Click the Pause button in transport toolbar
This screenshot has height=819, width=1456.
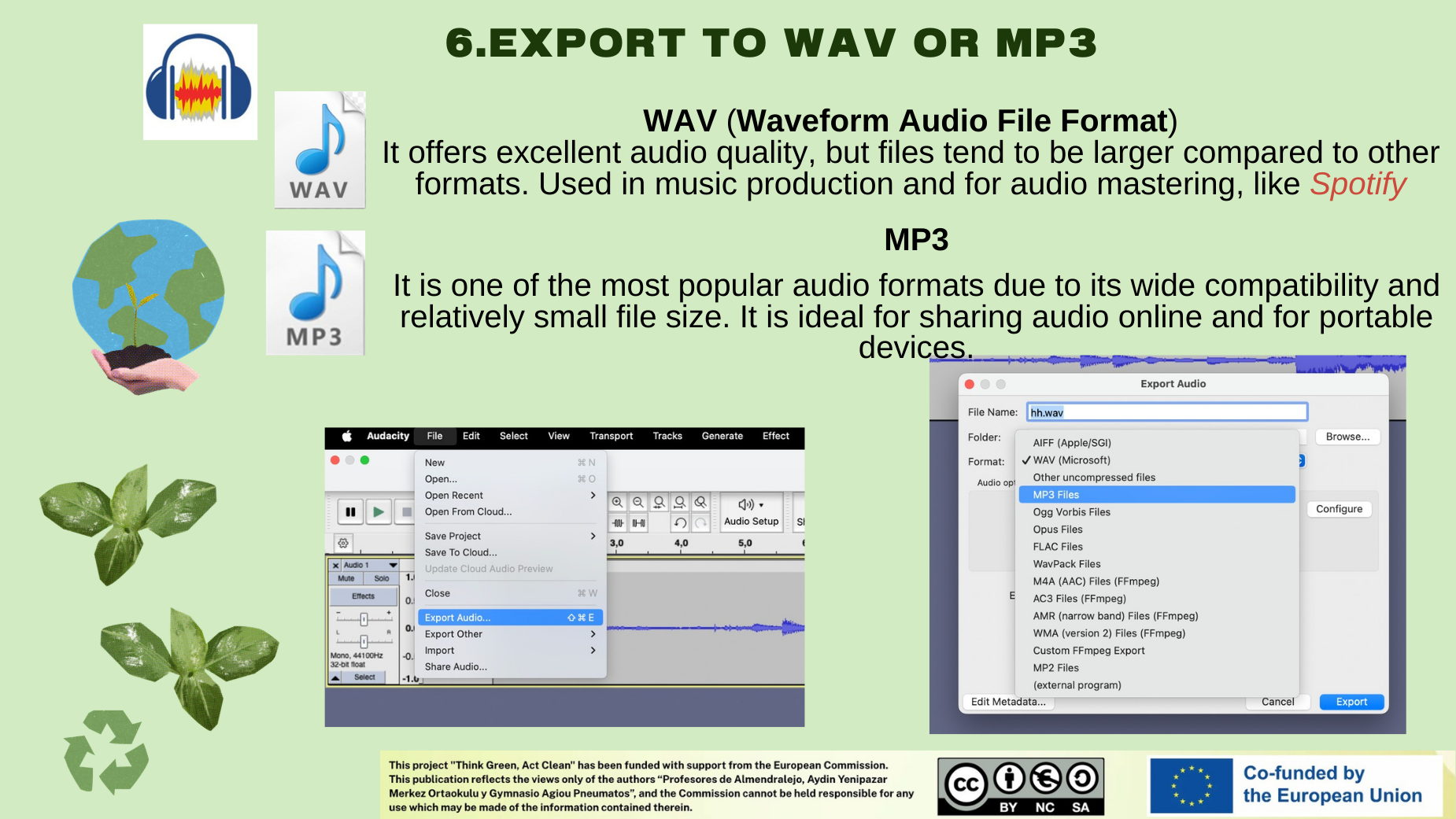[350, 512]
